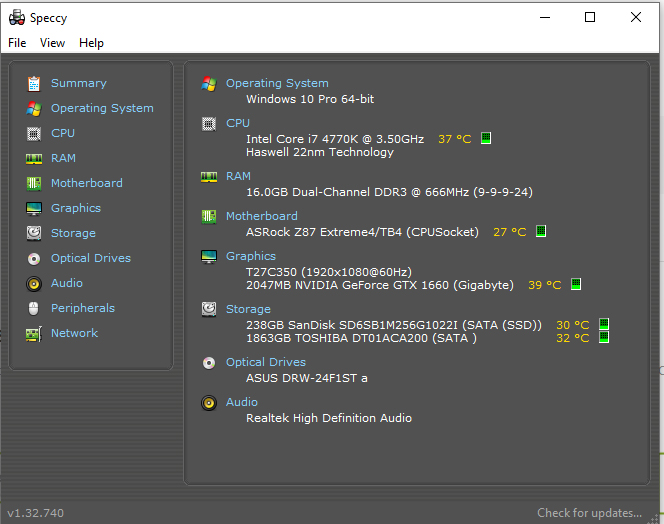The width and height of the screenshot is (664, 524).
Task: Click the CPU heading link in summary
Action: (238, 123)
